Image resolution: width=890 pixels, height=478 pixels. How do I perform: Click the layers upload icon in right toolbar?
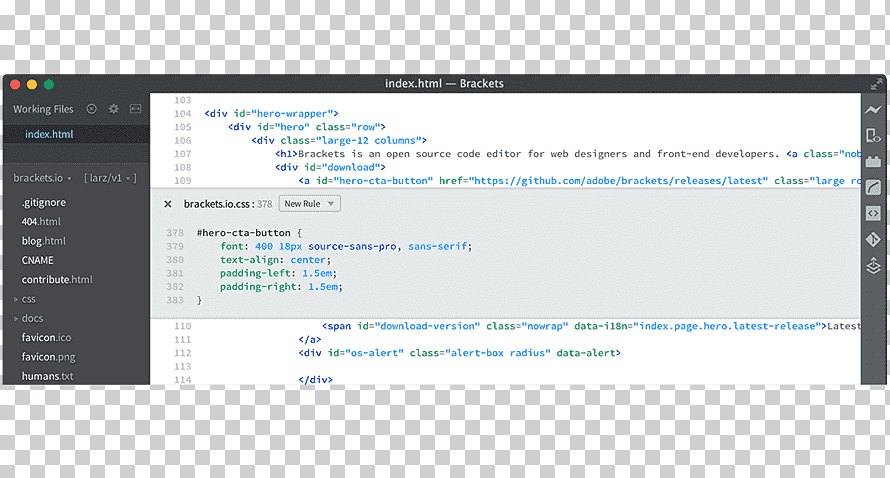(874, 266)
